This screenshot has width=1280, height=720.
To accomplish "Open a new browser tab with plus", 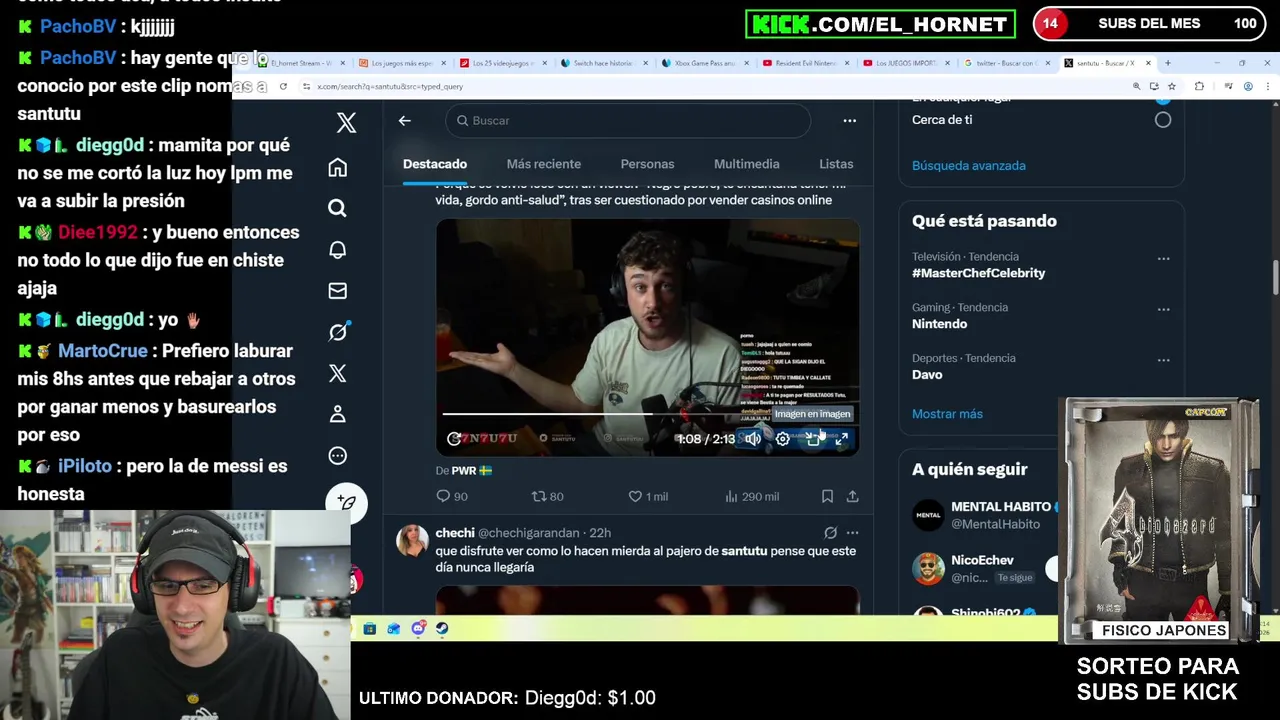I will point(1167,63).
